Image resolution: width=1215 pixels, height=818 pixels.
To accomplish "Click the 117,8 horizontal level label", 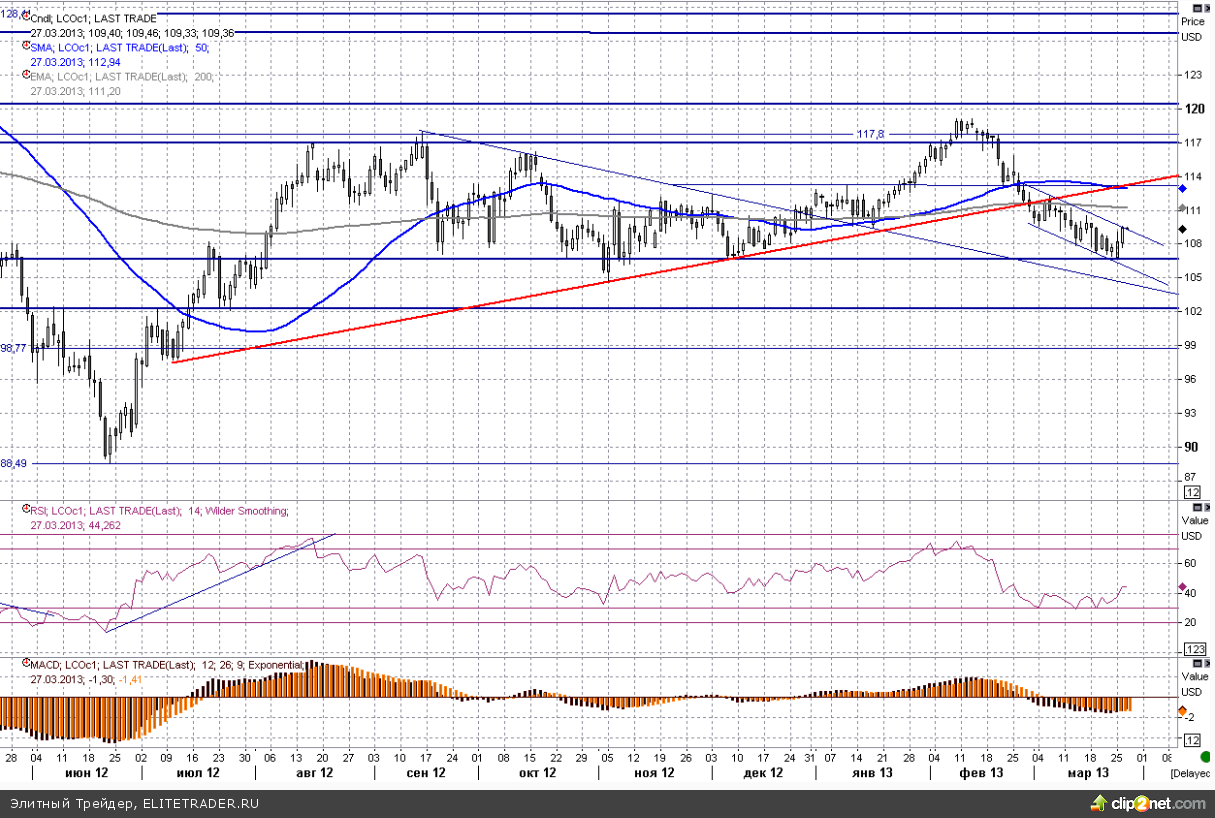I will (870, 134).
